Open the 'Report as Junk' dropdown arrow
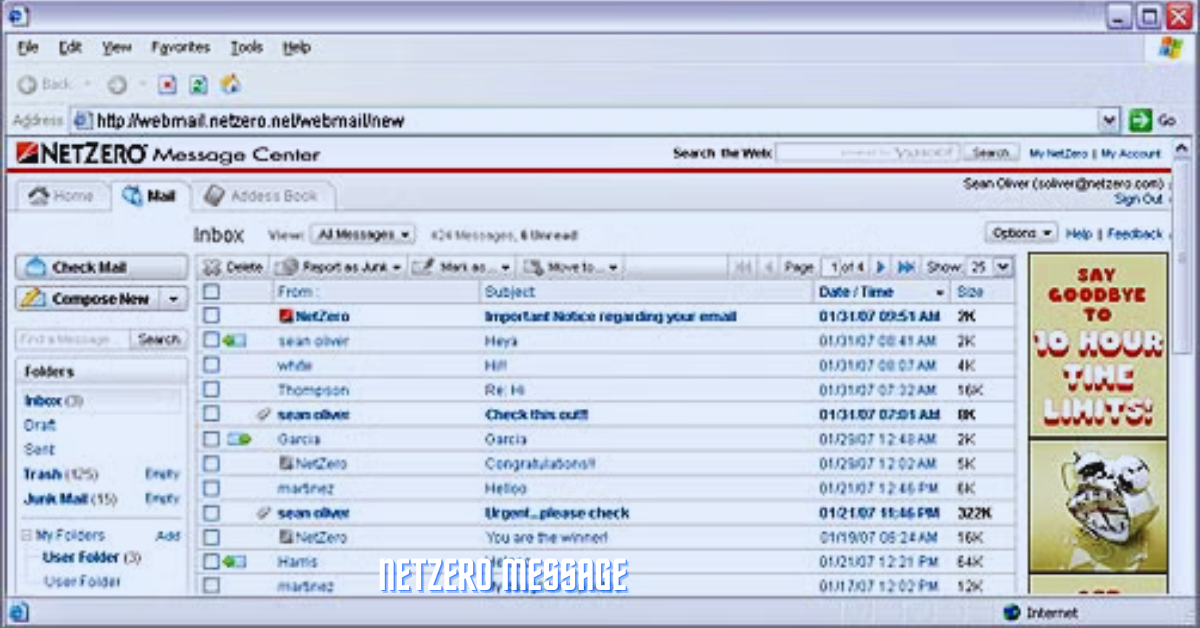The height and width of the screenshot is (628, 1200). pos(396,268)
